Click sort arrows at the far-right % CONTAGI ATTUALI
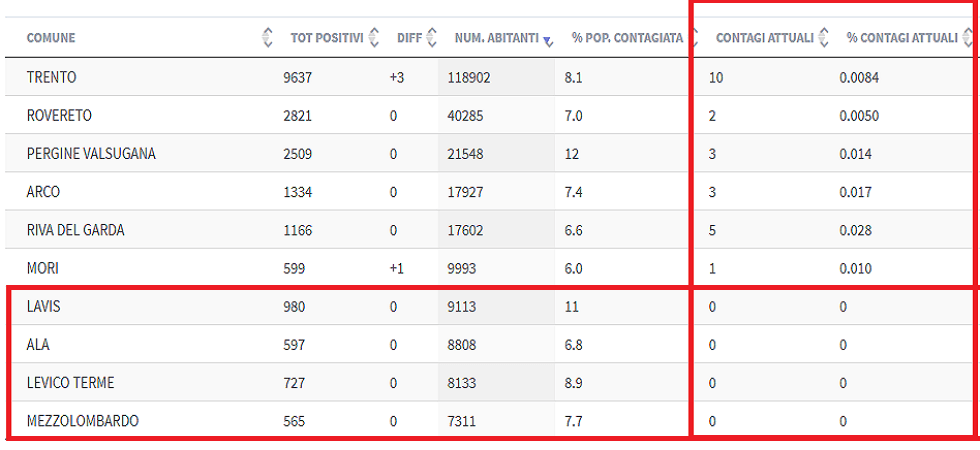Image resolution: width=980 pixels, height=450 pixels. coord(966,38)
